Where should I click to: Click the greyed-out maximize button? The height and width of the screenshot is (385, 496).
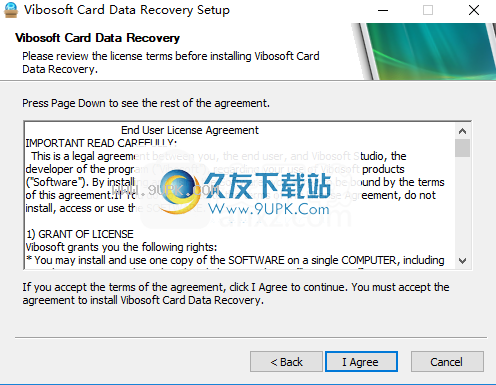click(428, 10)
